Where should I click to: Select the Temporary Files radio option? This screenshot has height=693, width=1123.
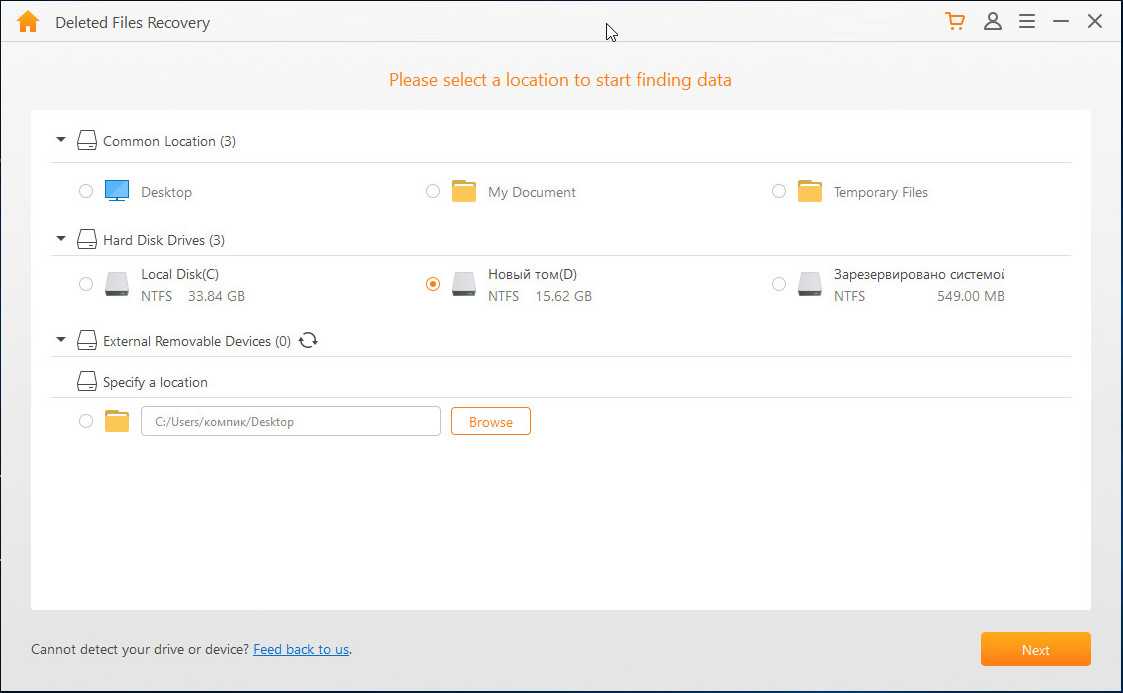tap(779, 191)
